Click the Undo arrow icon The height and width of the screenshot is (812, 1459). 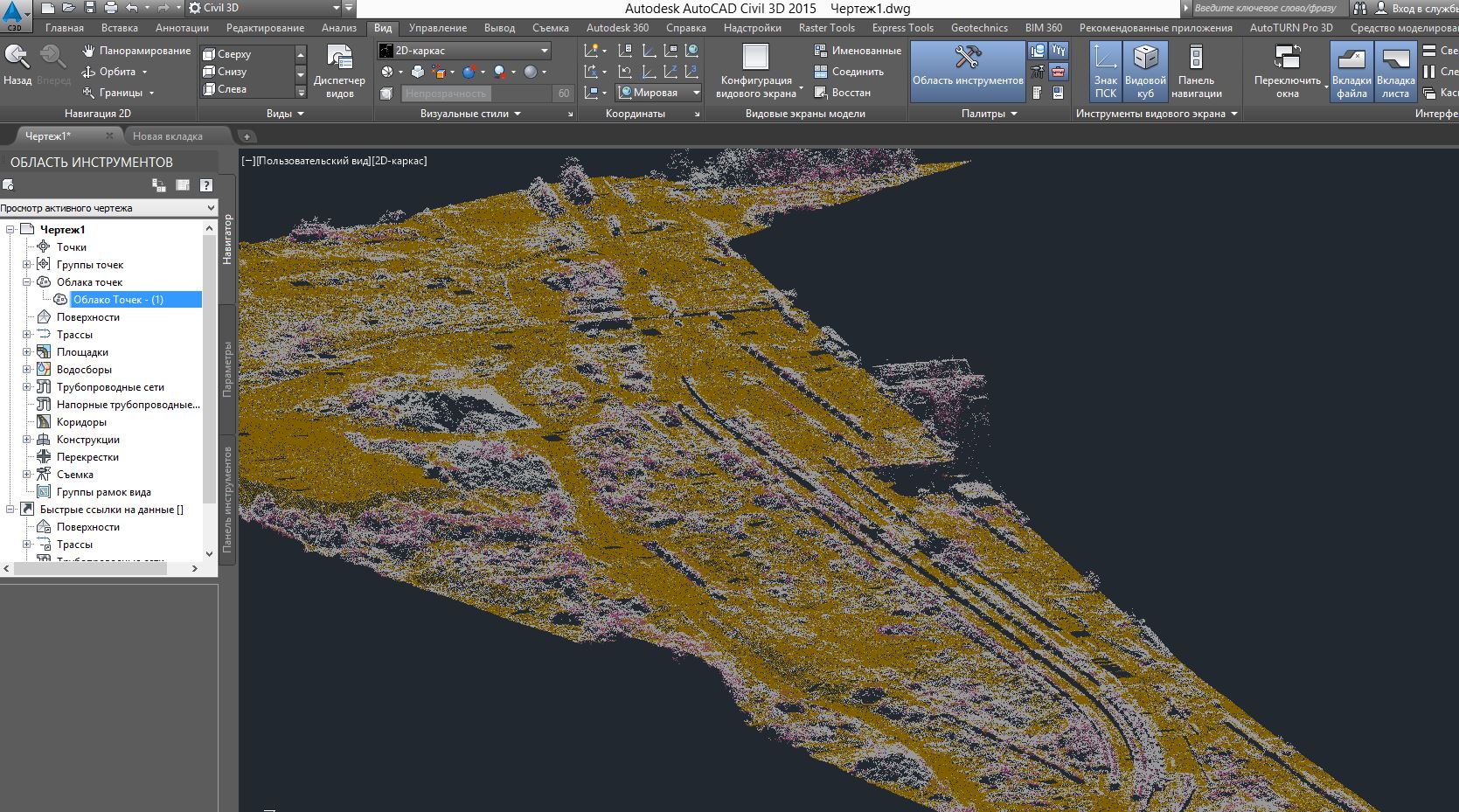pyautogui.click(x=131, y=8)
